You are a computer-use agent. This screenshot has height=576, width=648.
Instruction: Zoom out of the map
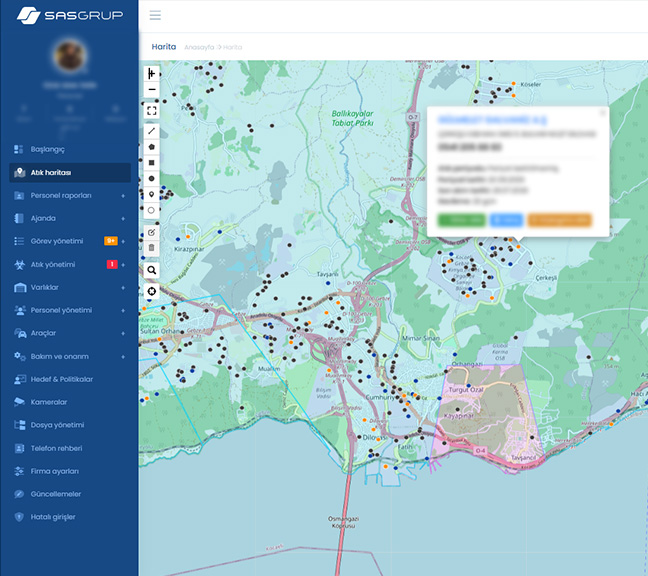point(152,90)
